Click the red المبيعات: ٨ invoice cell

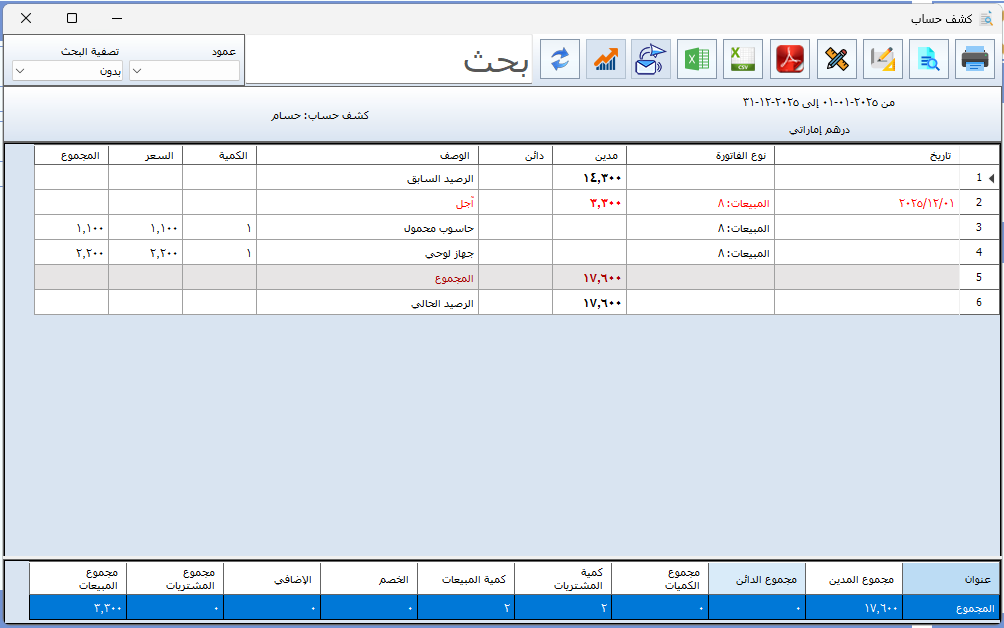700,203
